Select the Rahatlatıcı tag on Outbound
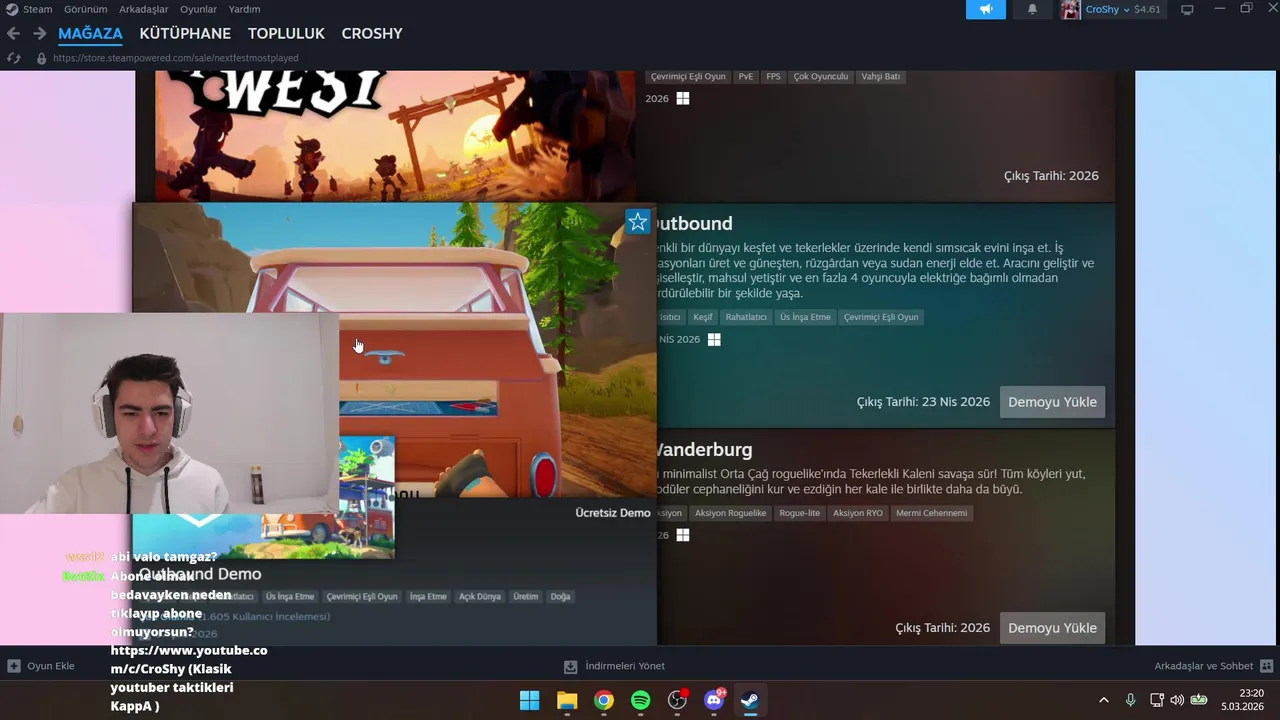This screenshot has height=720, width=1280. [746, 317]
